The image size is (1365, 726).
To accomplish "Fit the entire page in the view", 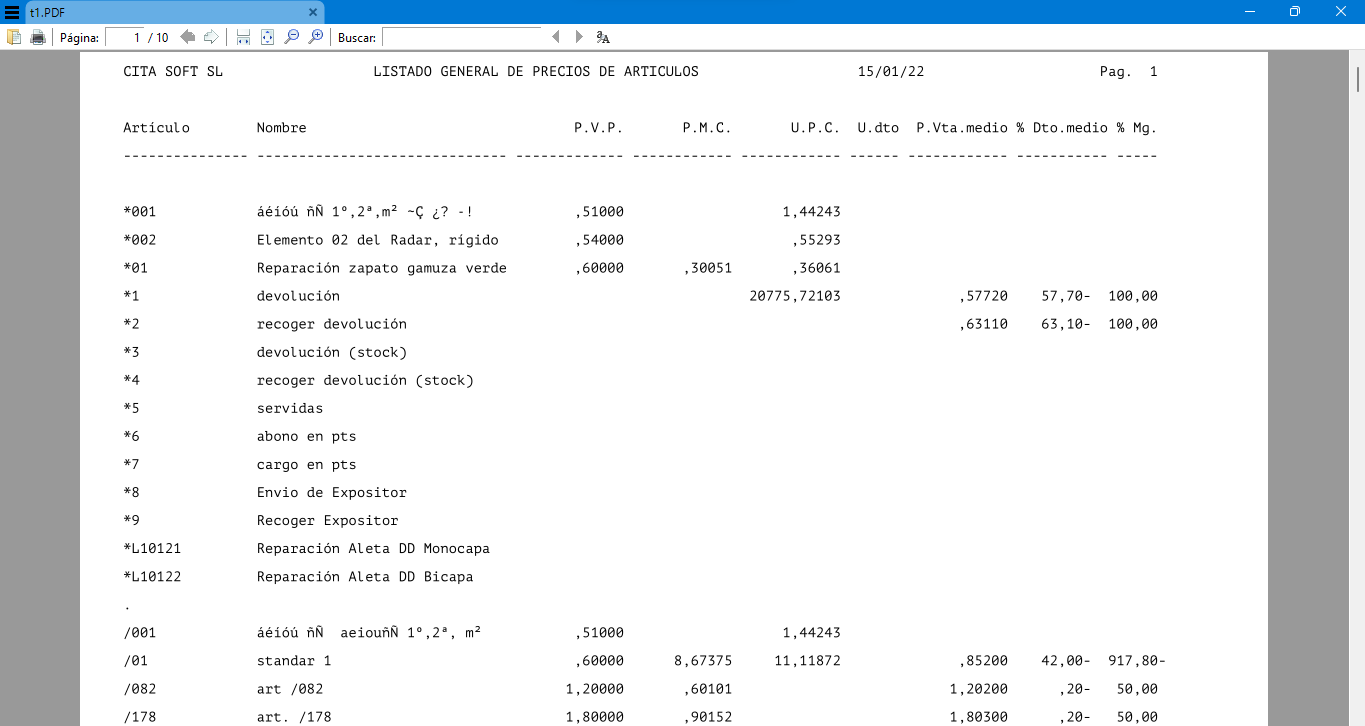I will (267, 36).
